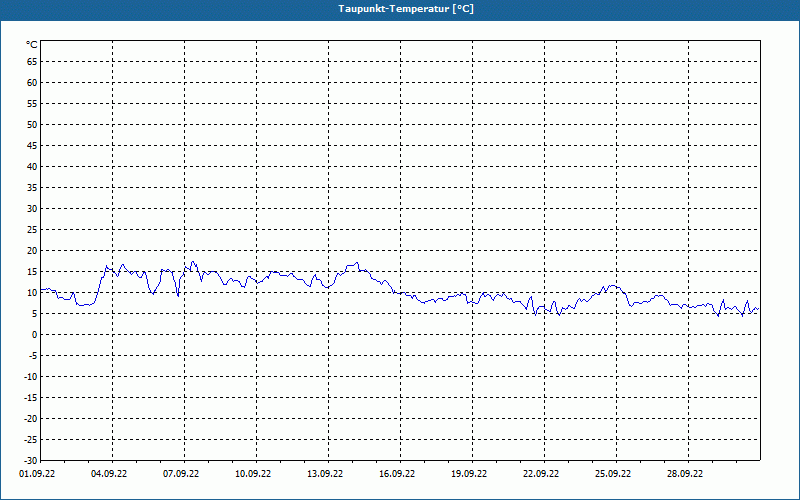Click the 07.09.22 date label
800x500 pixels.
(181, 474)
